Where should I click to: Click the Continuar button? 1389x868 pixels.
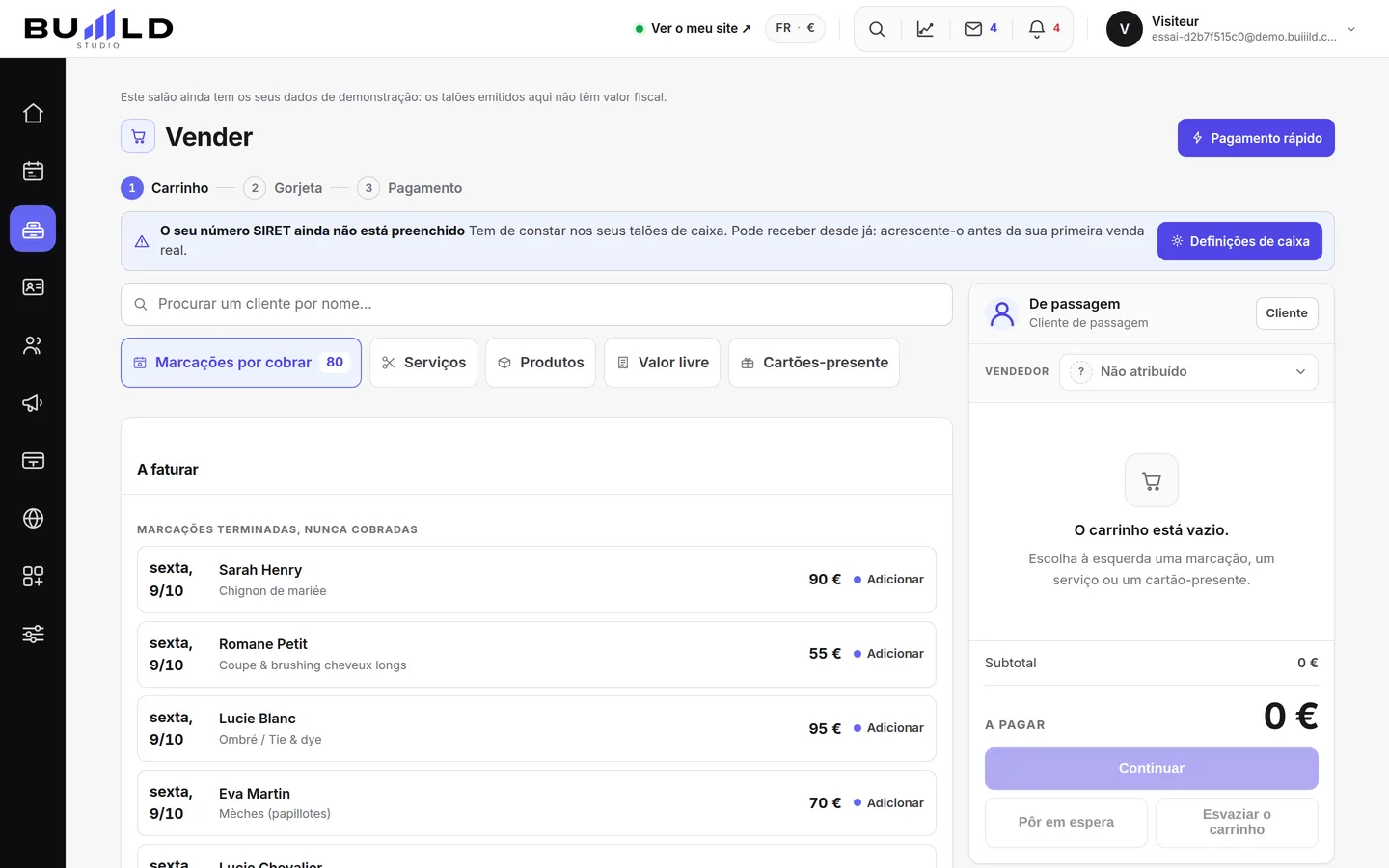pyautogui.click(x=1152, y=769)
